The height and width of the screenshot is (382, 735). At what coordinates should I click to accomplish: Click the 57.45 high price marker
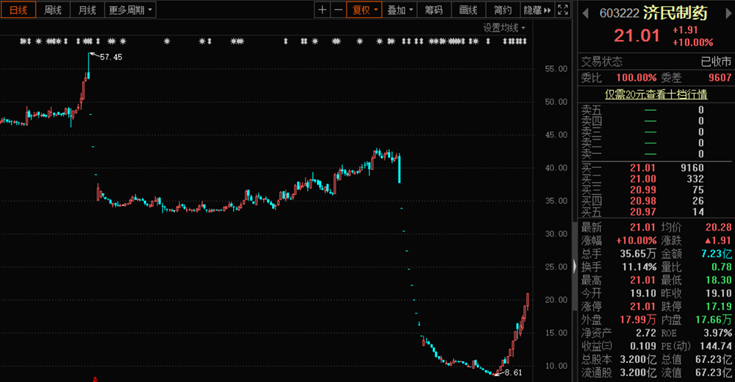[x=111, y=57]
